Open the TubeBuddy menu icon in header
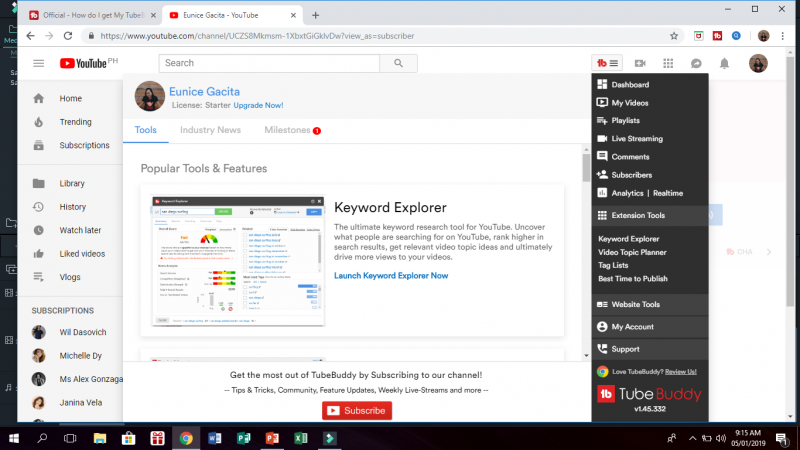The height and width of the screenshot is (450, 800). 607,63
